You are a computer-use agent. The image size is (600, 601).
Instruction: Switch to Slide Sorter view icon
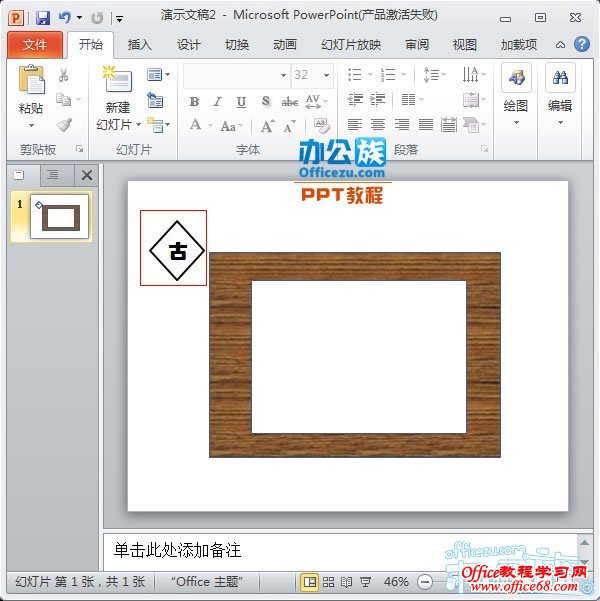click(329, 582)
